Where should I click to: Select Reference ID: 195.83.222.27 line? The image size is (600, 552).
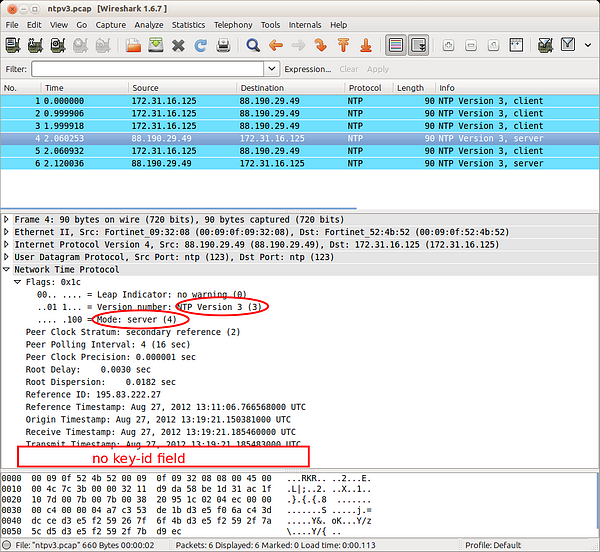point(93,394)
